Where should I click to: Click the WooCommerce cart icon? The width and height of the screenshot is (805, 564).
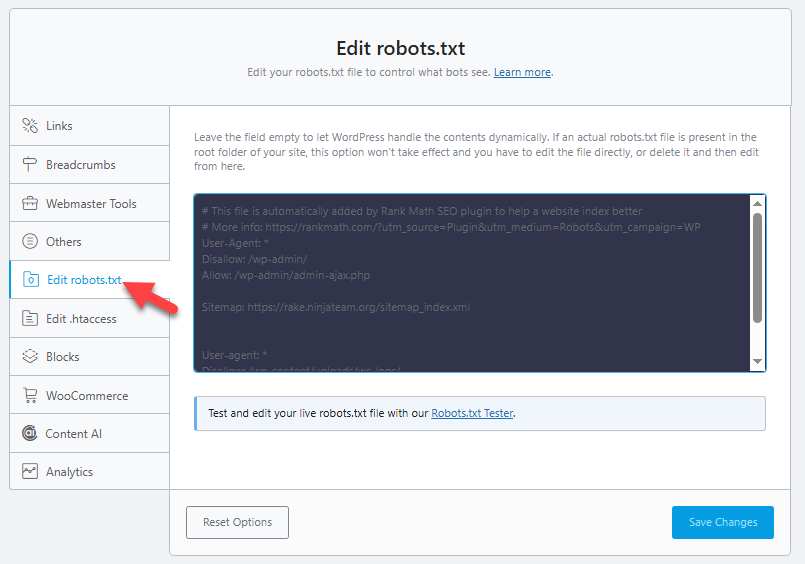[x=29, y=396]
